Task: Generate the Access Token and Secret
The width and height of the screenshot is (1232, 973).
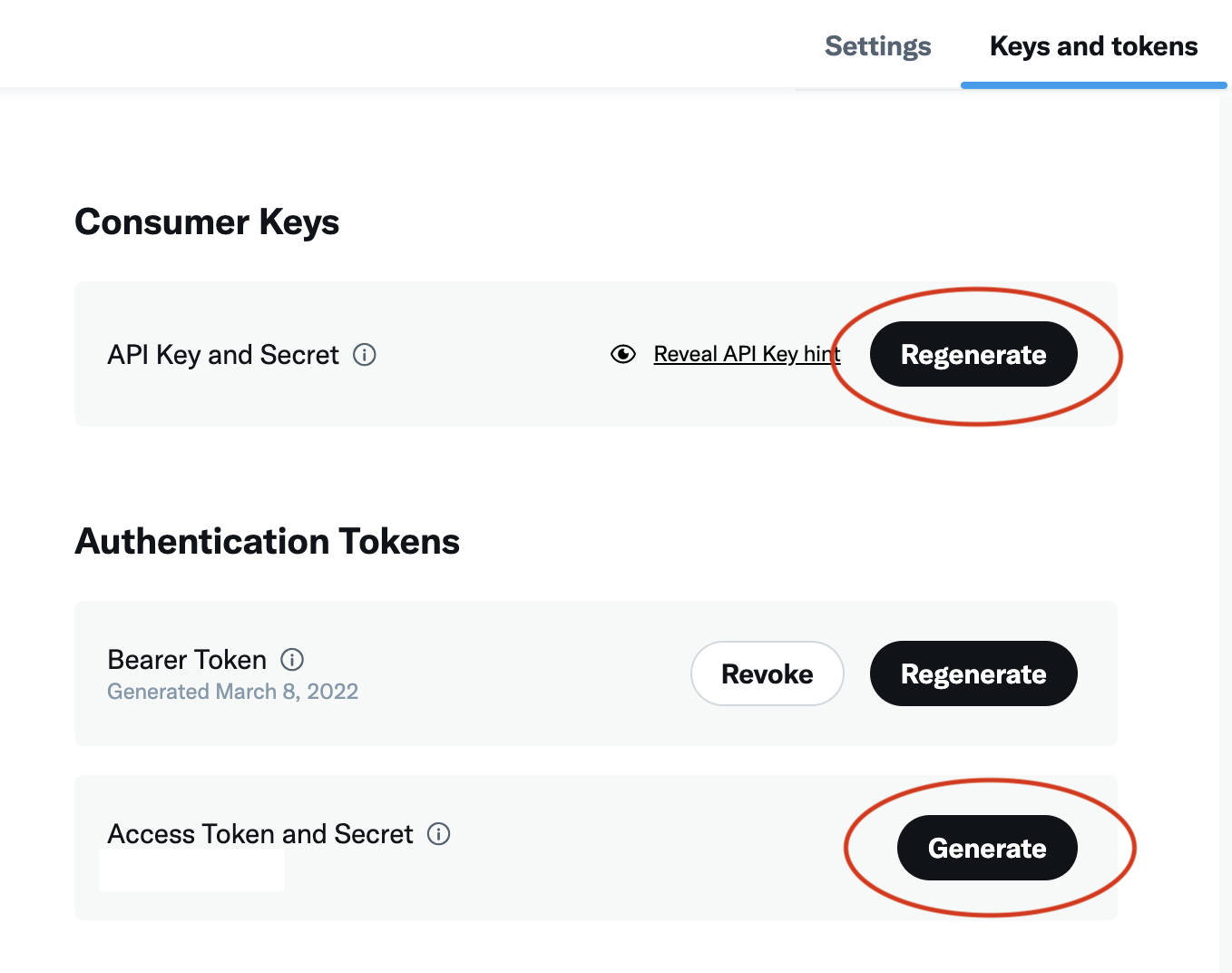Action: (x=987, y=848)
